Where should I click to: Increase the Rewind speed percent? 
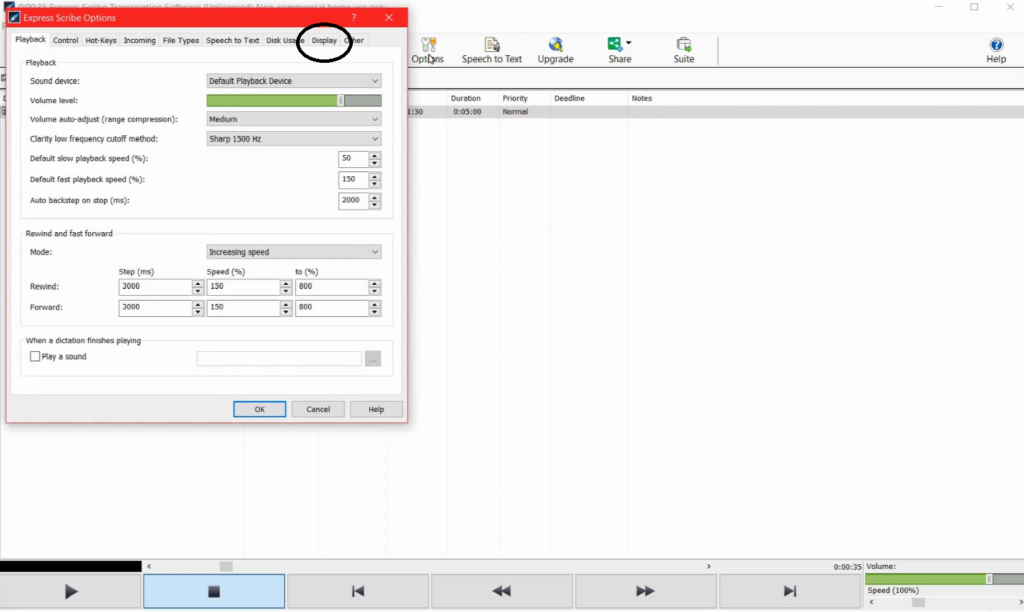click(x=285, y=283)
